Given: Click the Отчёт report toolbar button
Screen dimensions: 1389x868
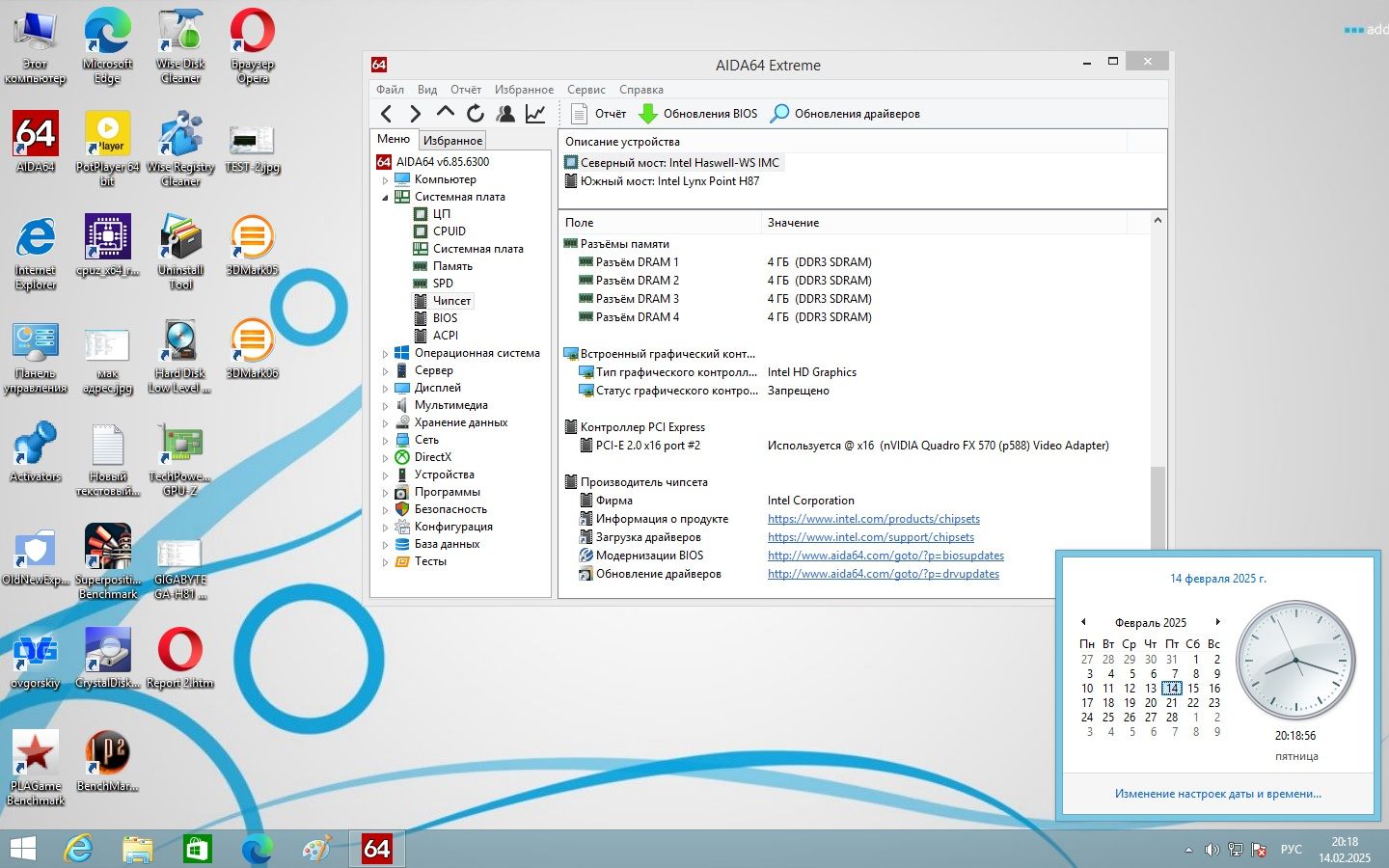Looking at the screenshot, I should pos(599,114).
